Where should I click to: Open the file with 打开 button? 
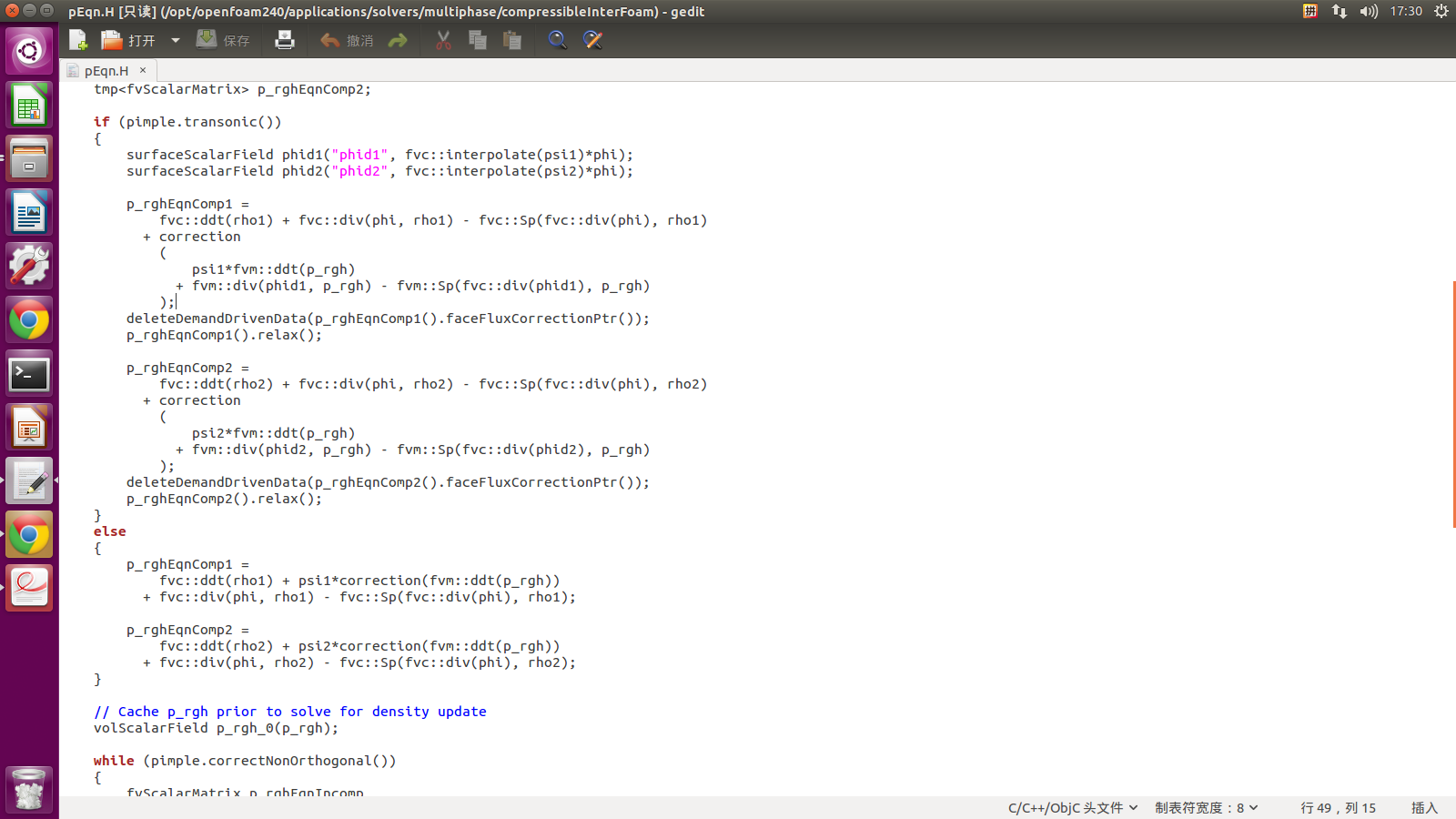tap(128, 40)
